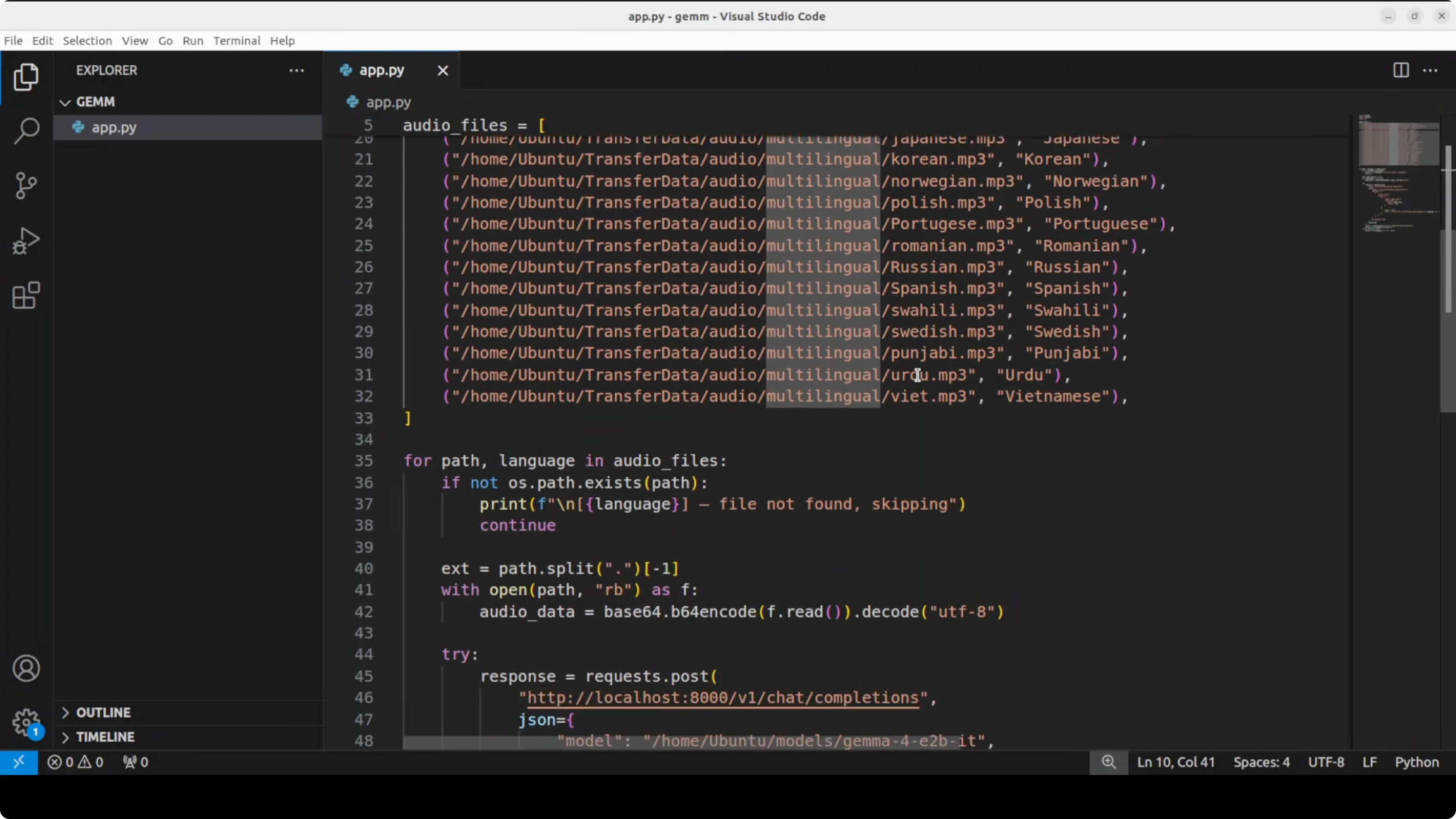Image resolution: width=1456 pixels, height=819 pixels.
Task: Click the Accounts icon
Action: [x=26, y=669]
